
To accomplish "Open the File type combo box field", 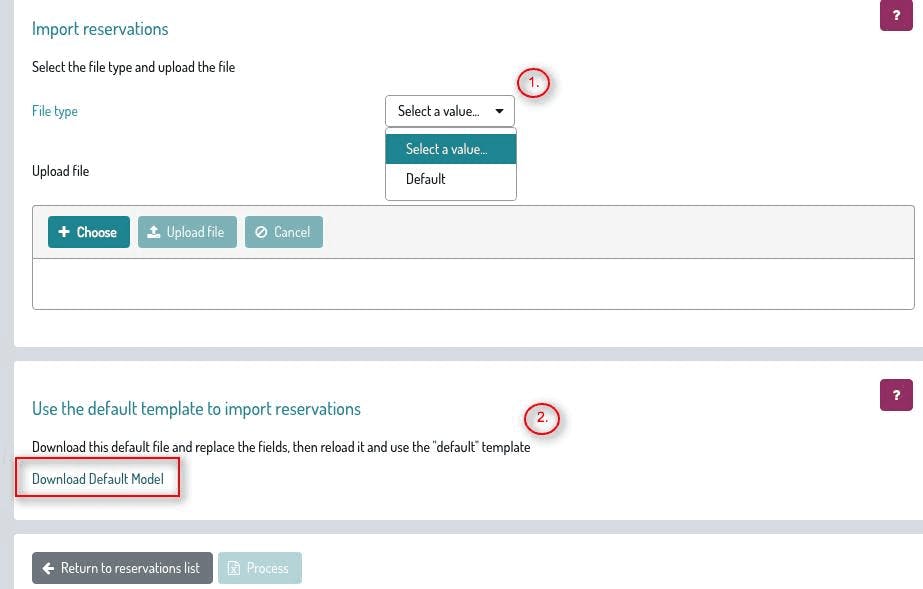I will click(439, 111).
